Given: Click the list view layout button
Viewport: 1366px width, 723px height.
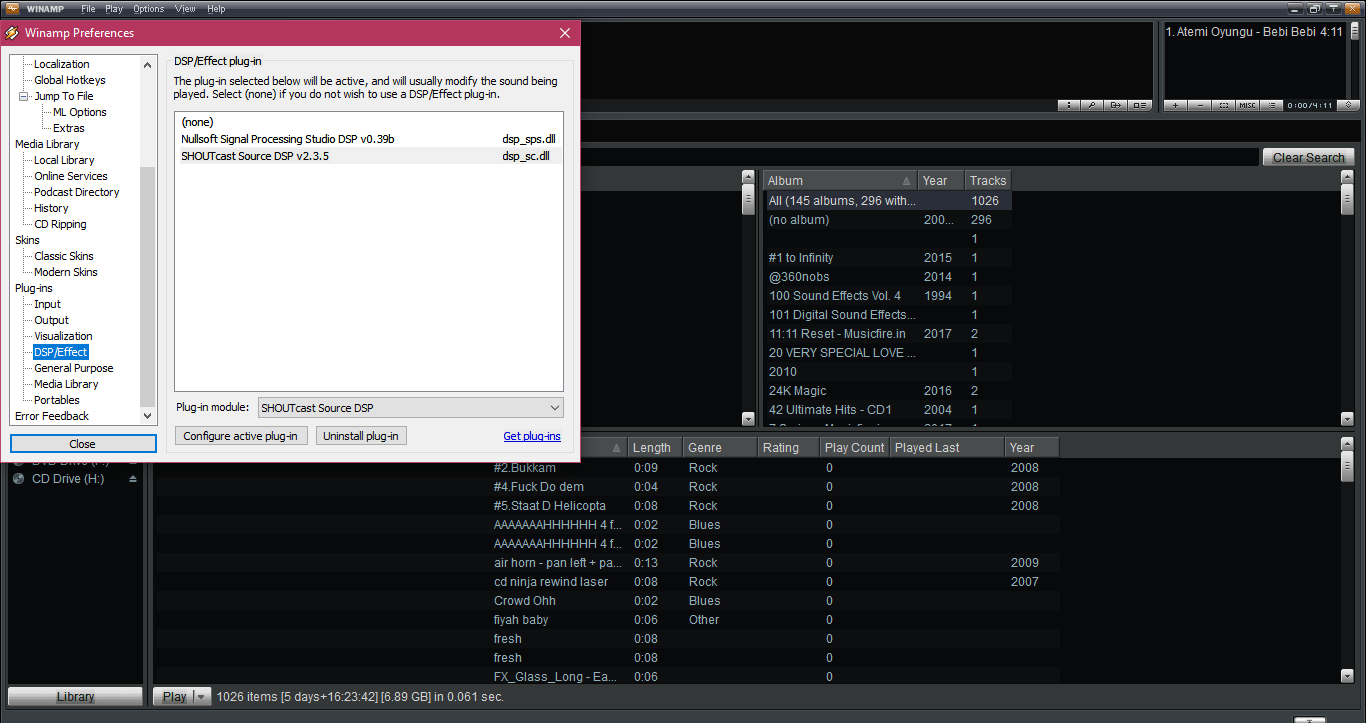Looking at the screenshot, I should 1140,105.
